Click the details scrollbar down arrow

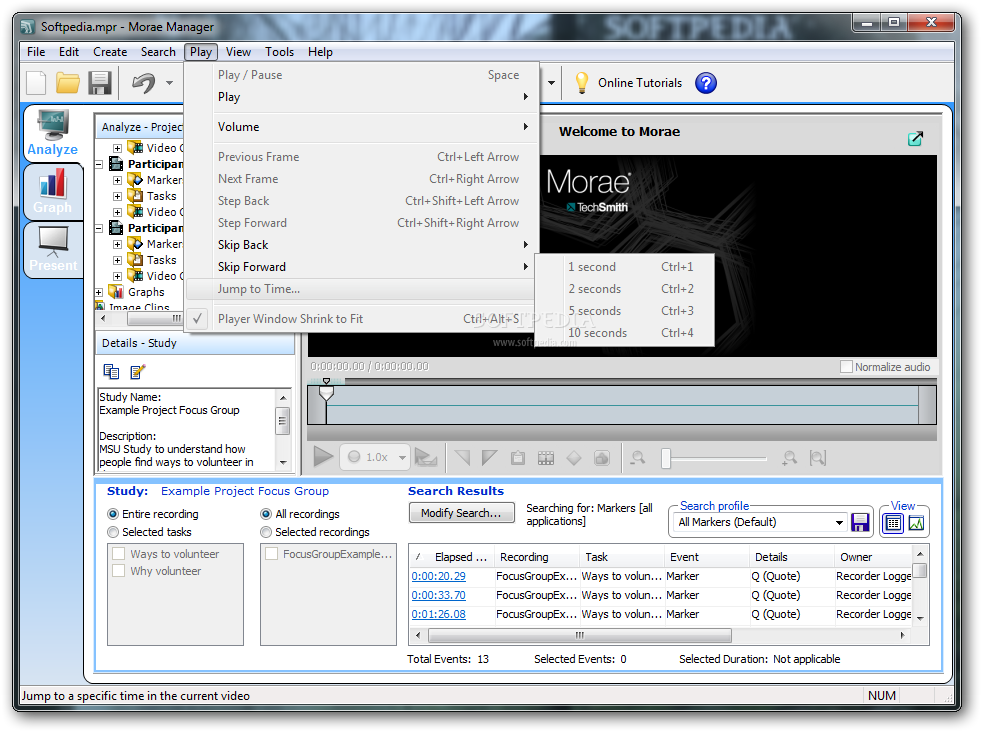point(283,463)
